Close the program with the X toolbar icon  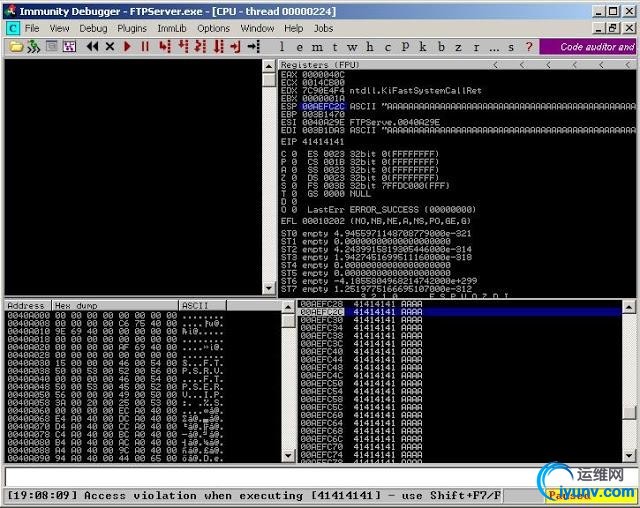[110, 47]
